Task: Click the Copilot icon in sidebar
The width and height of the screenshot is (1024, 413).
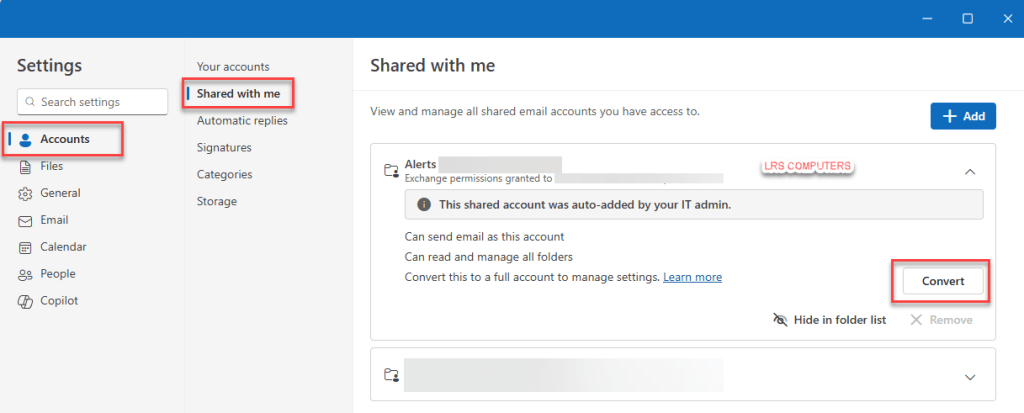Action: pos(26,301)
